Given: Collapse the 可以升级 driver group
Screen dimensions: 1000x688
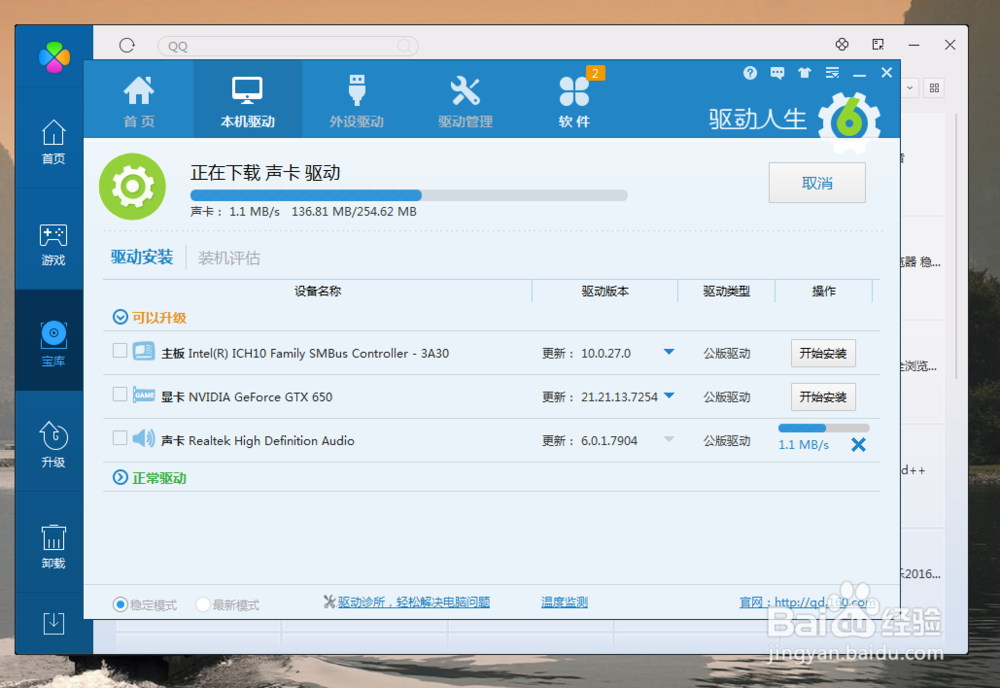Looking at the screenshot, I should pos(121,317).
